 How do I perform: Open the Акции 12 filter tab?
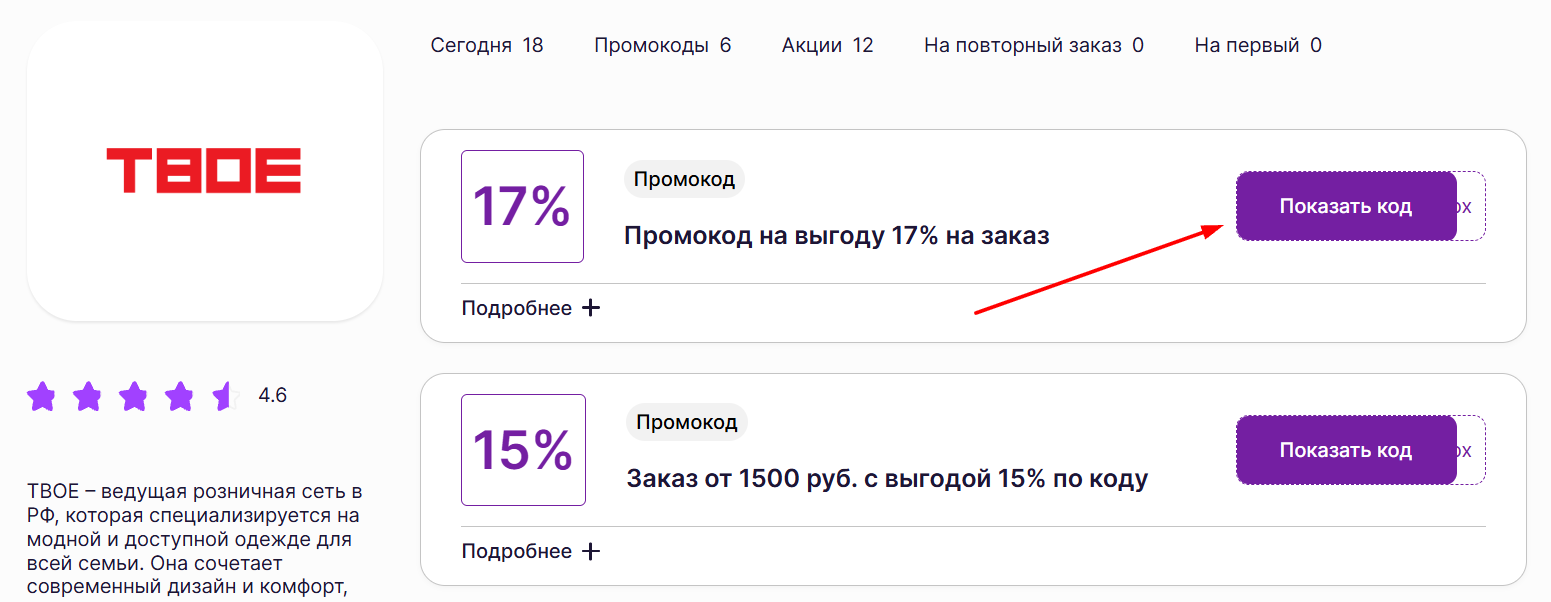point(827,44)
